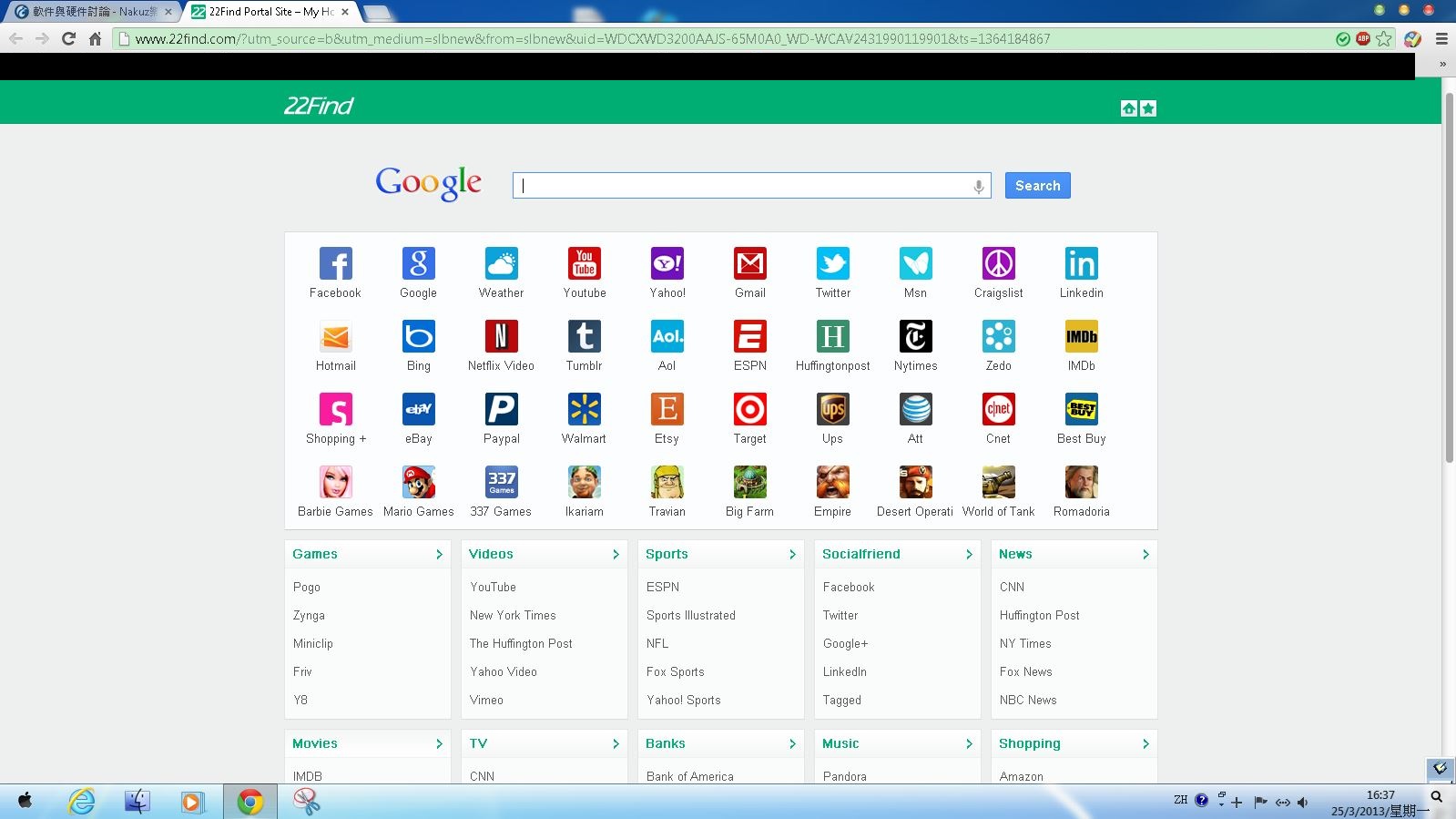The height and width of the screenshot is (819, 1456).
Task: Open the Tagged link under Socialfriend
Action: click(x=842, y=701)
